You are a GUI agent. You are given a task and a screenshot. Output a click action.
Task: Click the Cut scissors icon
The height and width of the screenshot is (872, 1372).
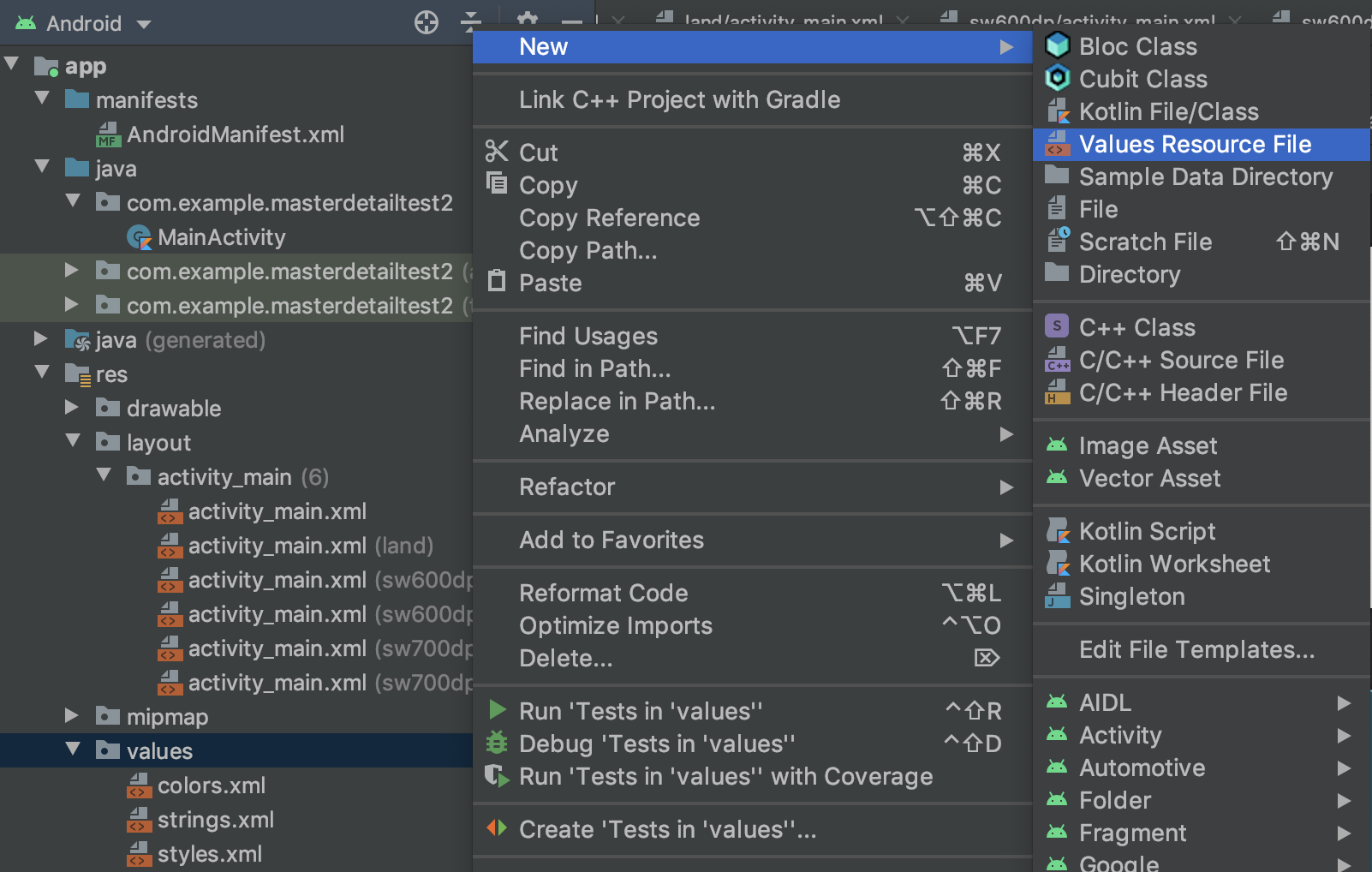point(497,152)
